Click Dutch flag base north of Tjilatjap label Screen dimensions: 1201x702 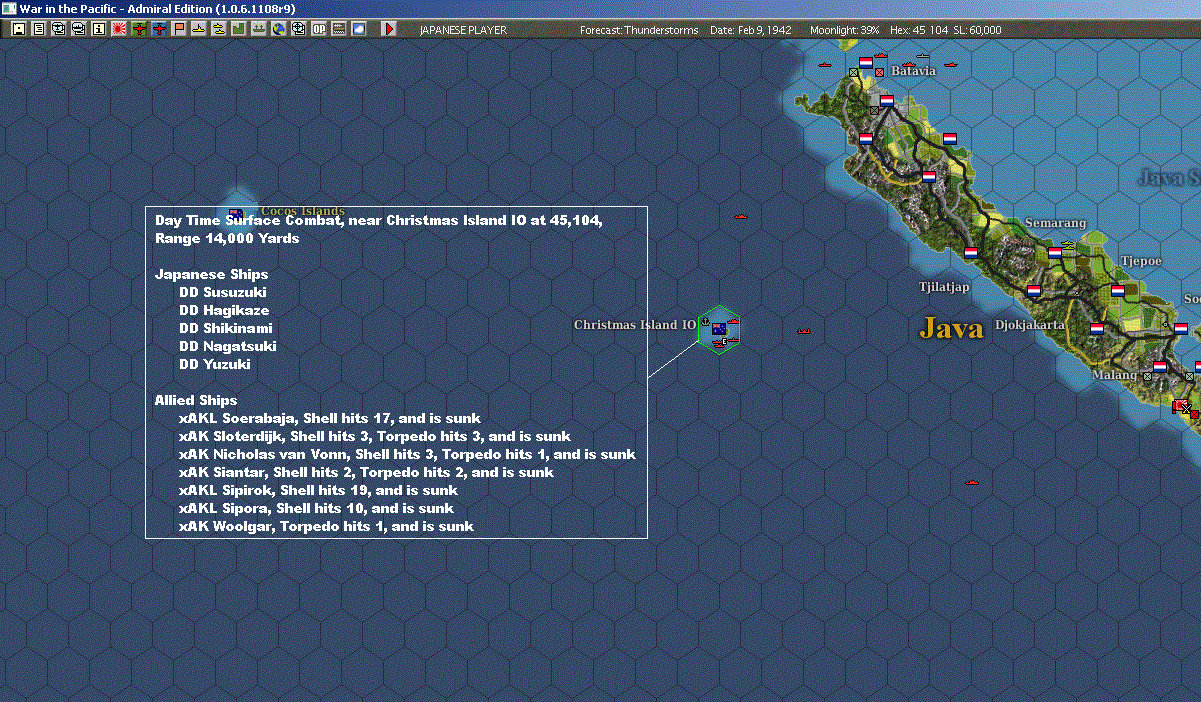click(x=970, y=253)
